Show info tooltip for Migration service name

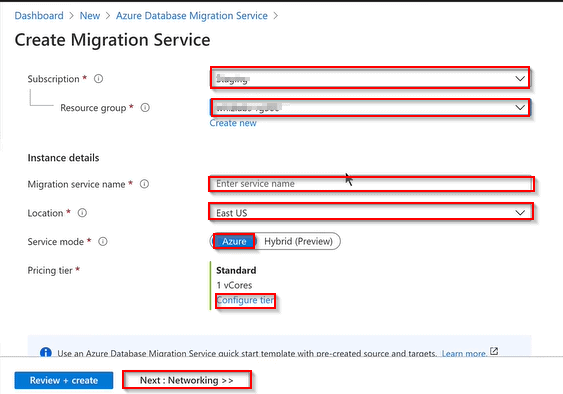(x=144, y=184)
